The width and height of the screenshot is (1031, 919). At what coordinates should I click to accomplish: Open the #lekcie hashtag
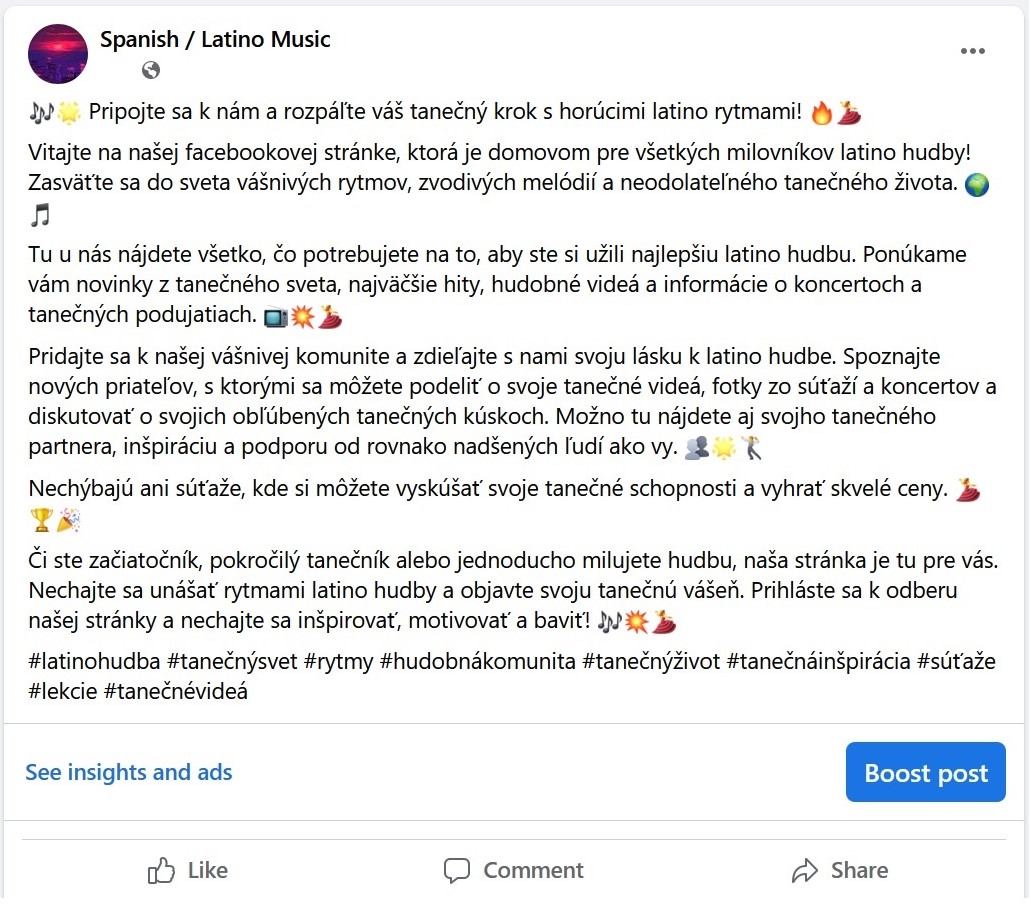click(x=63, y=692)
